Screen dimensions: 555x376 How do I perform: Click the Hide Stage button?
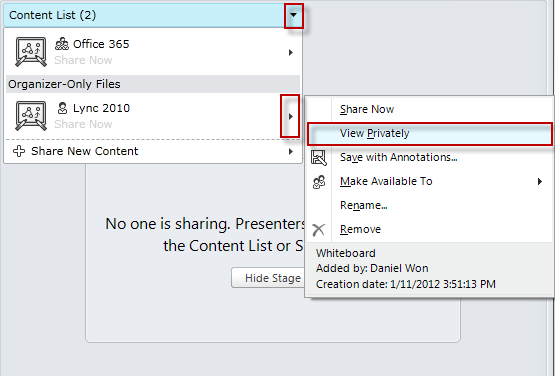pyautogui.click(x=268, y=278)
